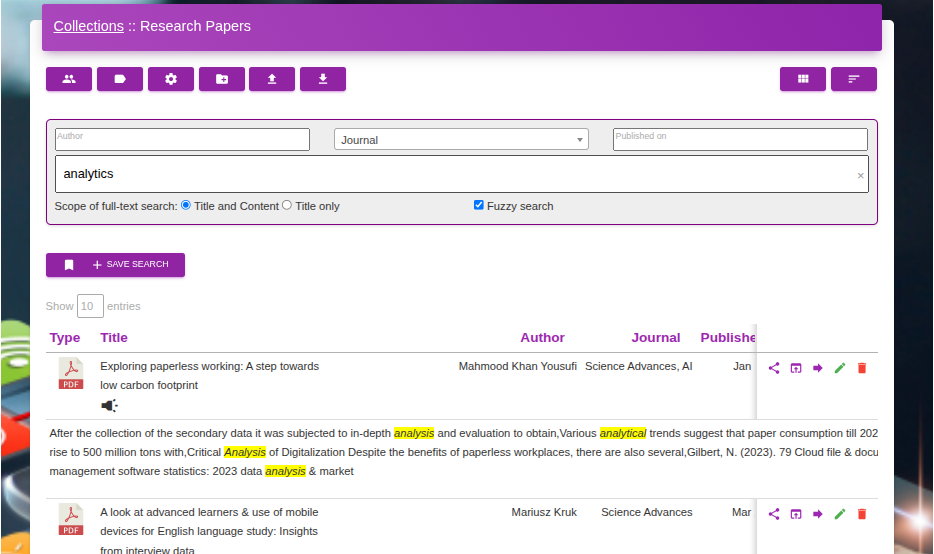Viewport: 934px width, 554px height.
Task: Toggle the Fuzzy search checkbox
Action: (x=478, y=205)
